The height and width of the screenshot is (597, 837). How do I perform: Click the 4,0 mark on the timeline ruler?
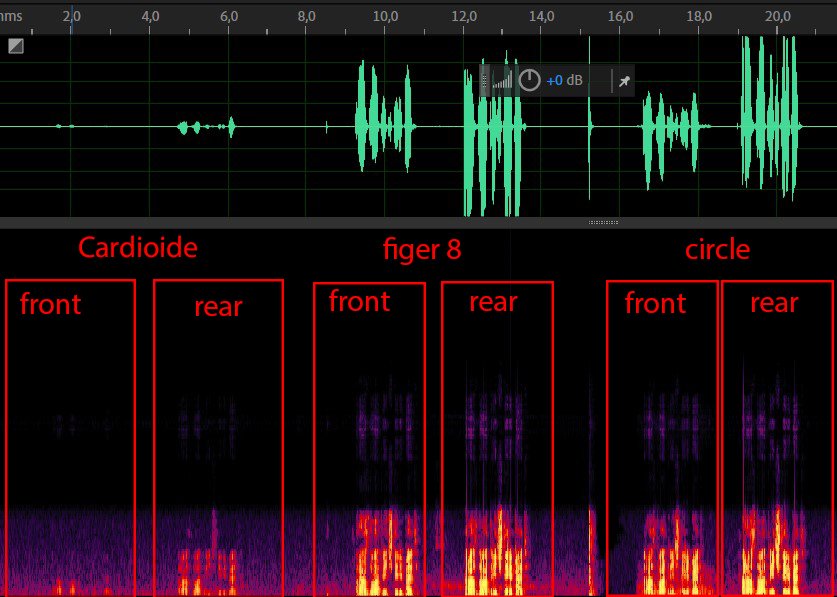click(150, 16)
